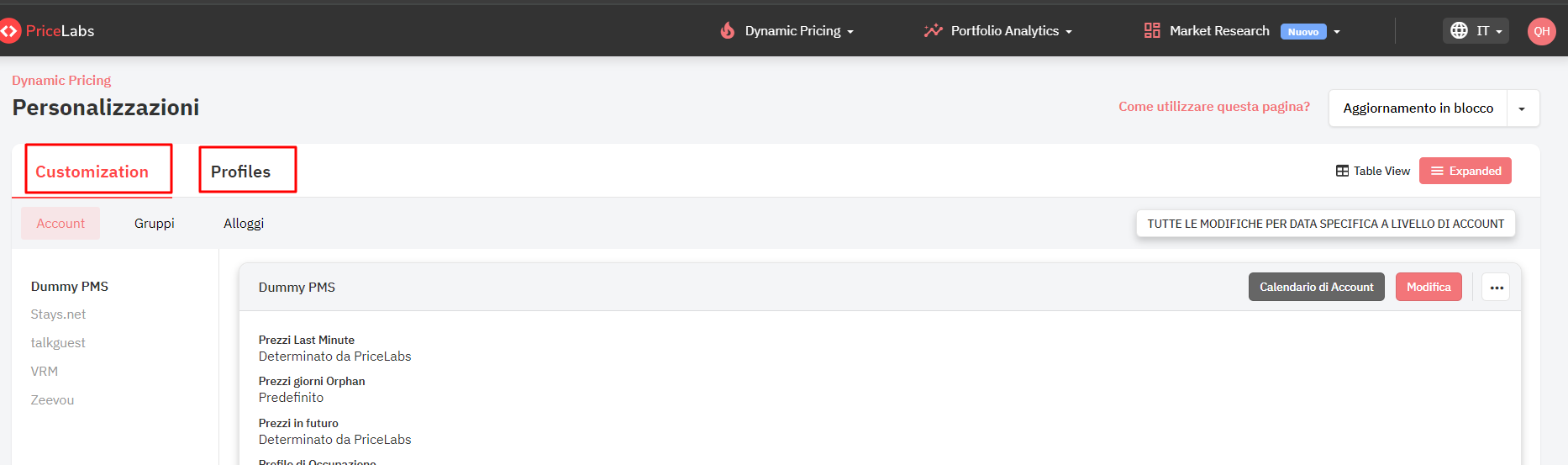Click the globe language icon
Image resolution: width=1568 pixels, height=465 pixels.
point(1460,30)
